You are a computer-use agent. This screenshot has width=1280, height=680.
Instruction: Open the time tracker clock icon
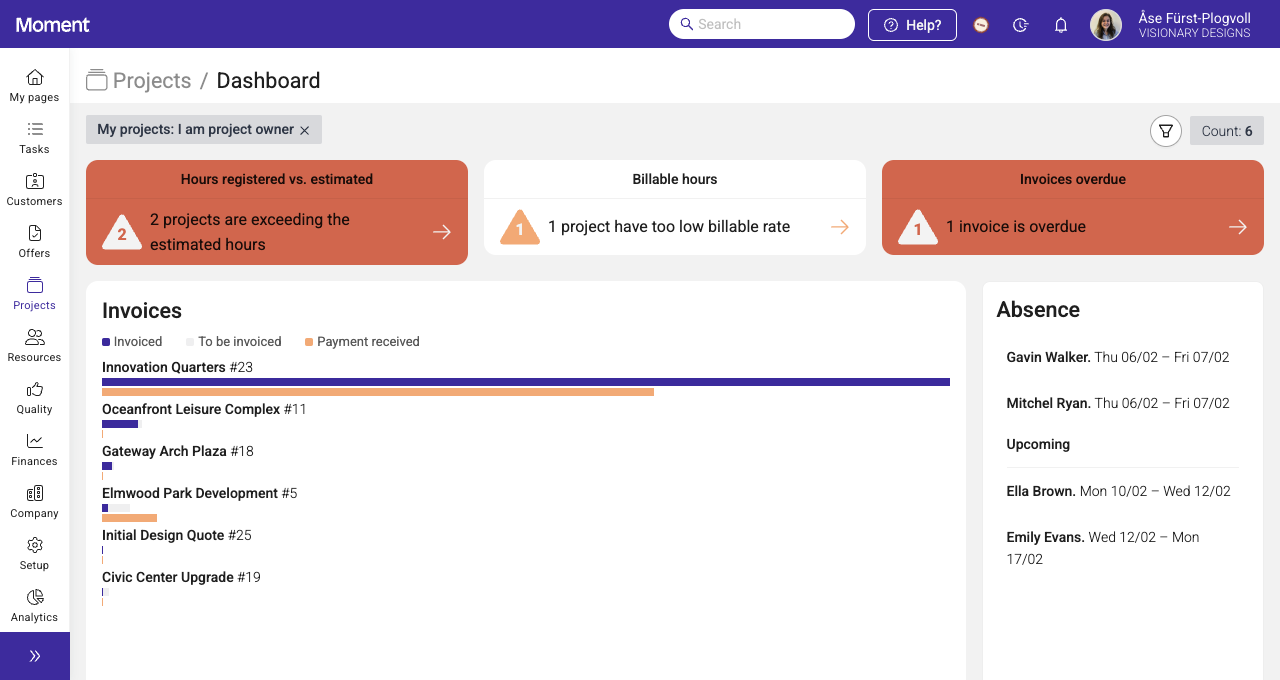[1020, 24]
